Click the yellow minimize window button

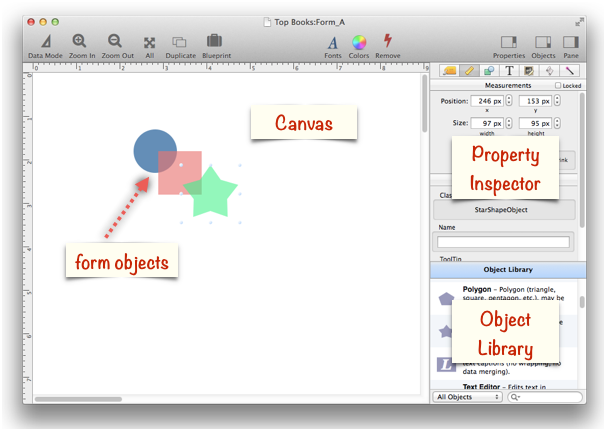[x=43, y=22]
